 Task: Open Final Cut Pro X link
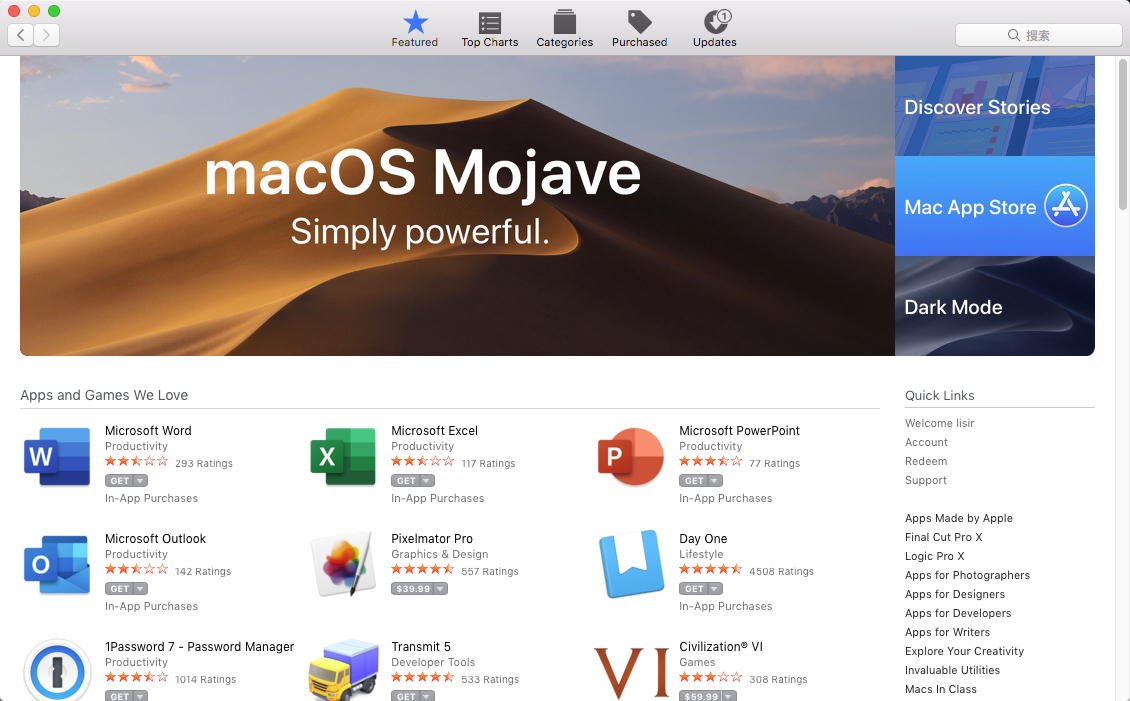(x=943, y=537)
